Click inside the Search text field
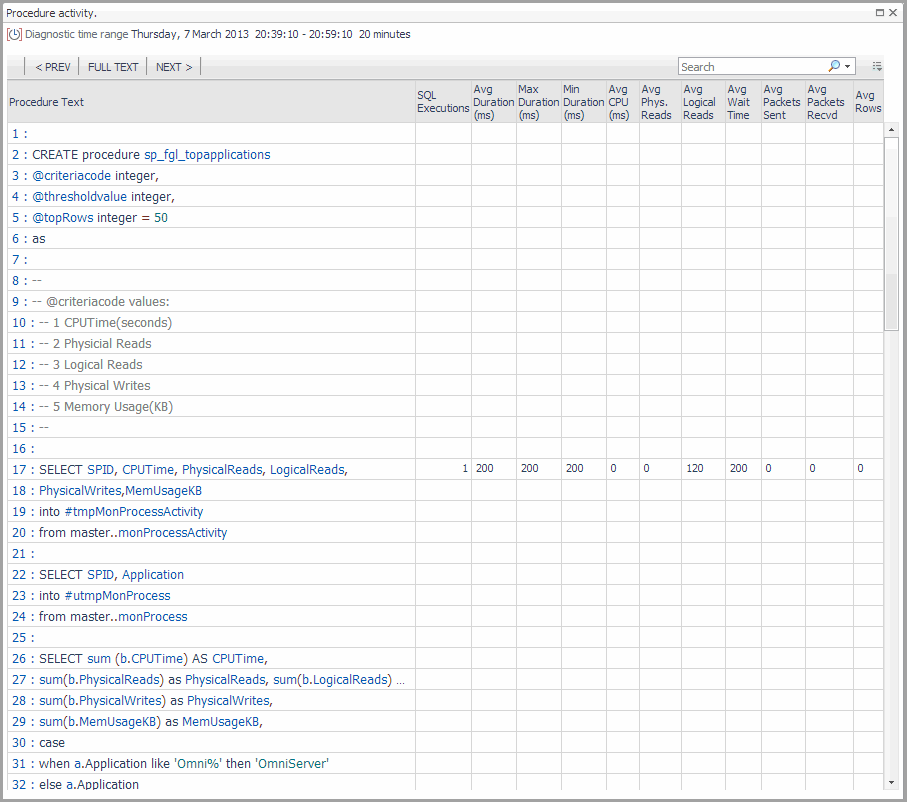Image resolution: width=907 pixels, height=802 pixels. point(750,67)
